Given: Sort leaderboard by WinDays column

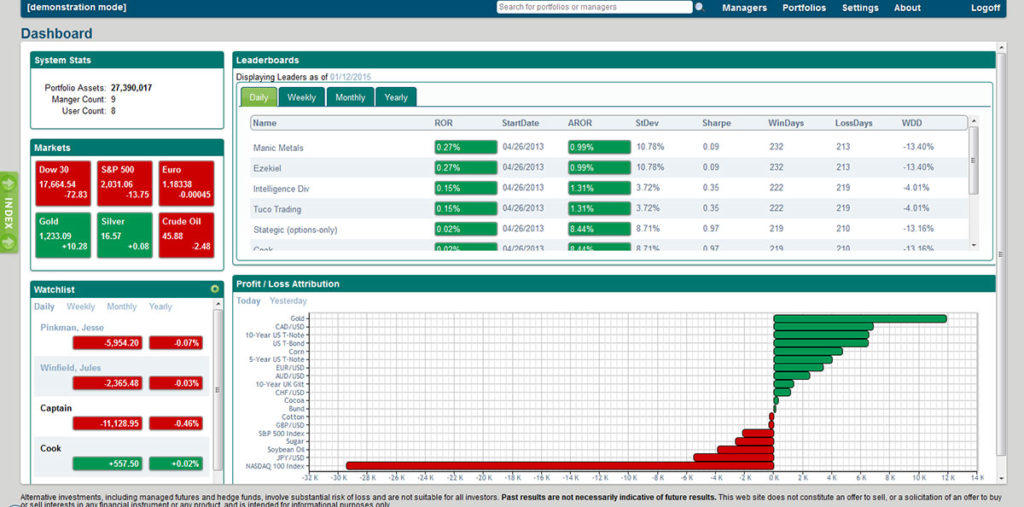Looking at the screenshot, I should (786, 123).
